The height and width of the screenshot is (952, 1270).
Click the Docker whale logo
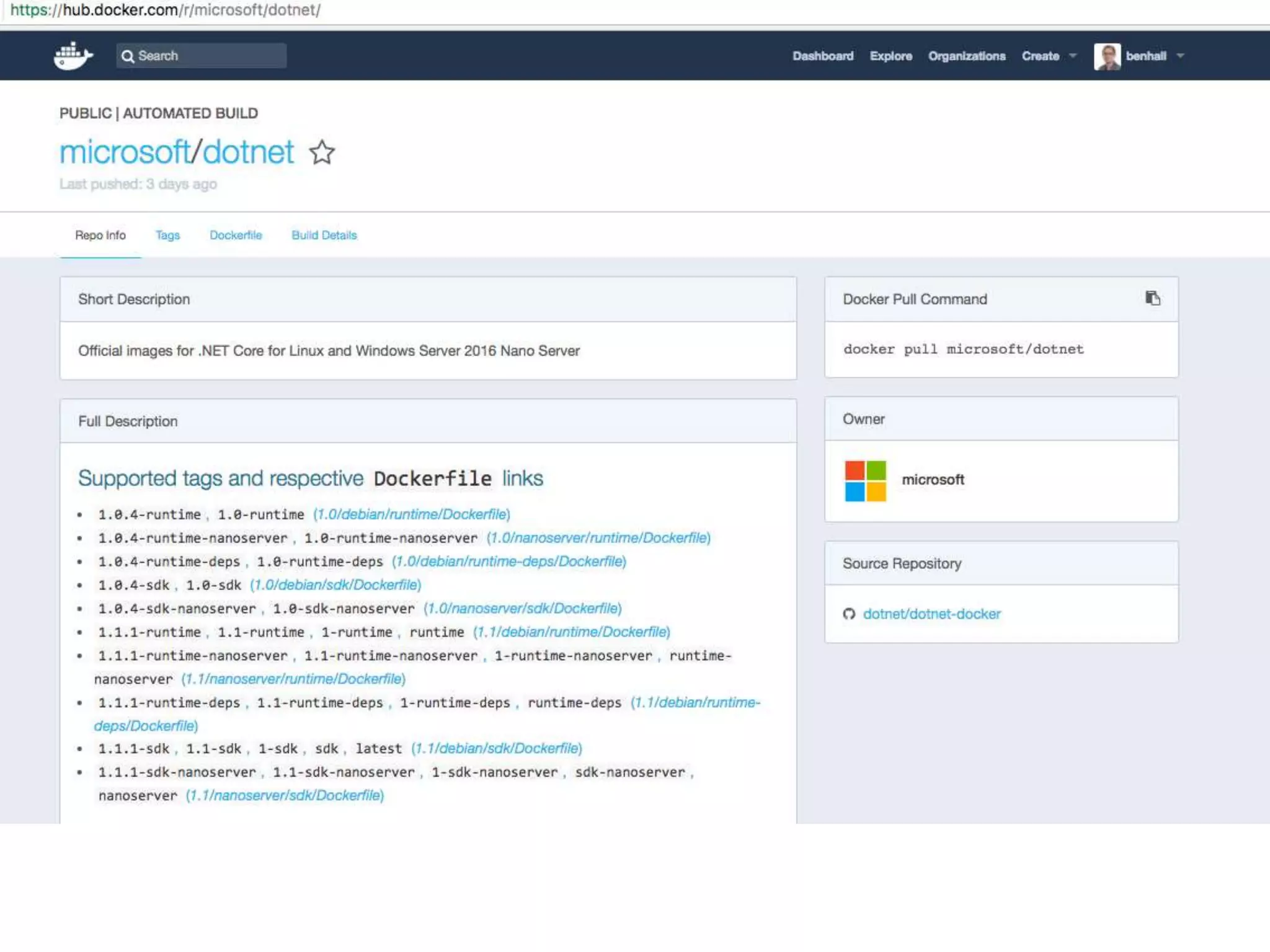tap(73, 56)
